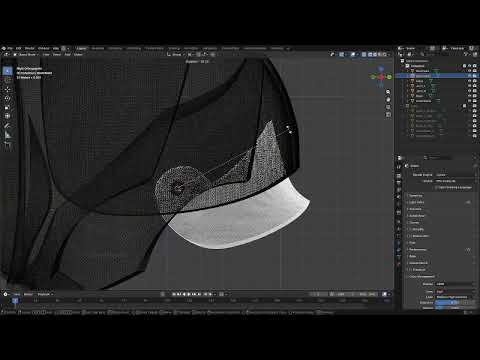
Task: Select the Cursor tool in the toolbar
Action: [7, 80]
